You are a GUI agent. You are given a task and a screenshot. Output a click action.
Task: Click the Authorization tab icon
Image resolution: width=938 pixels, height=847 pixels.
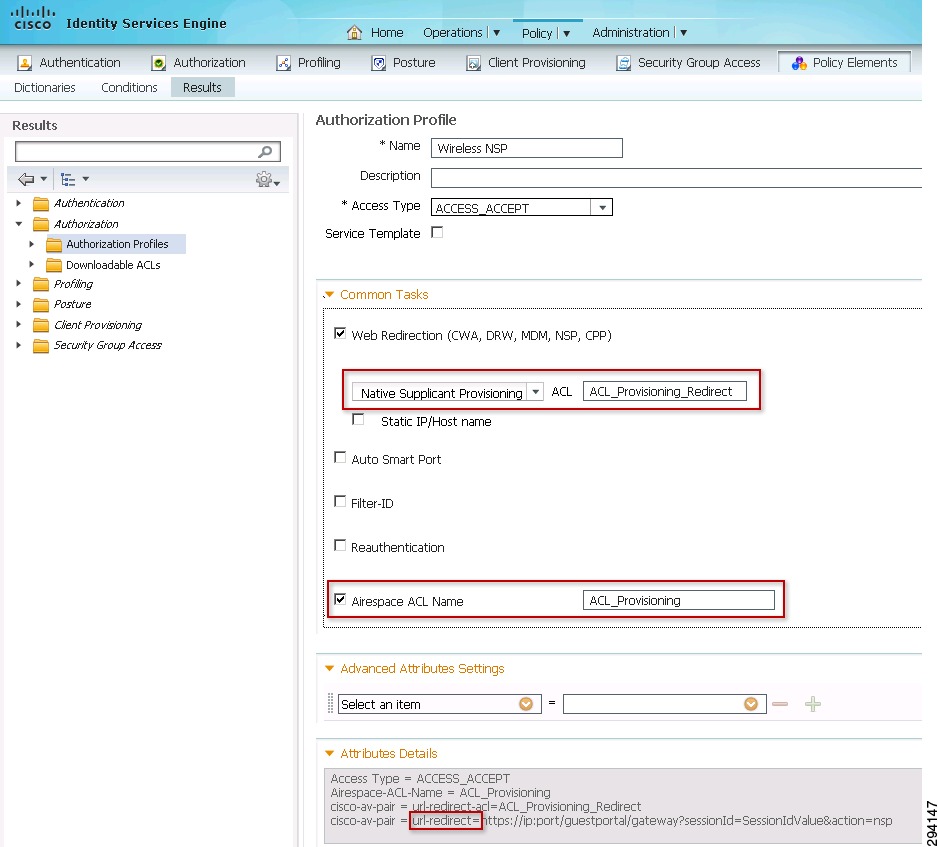pyautogui.click(x=159, y=63)
